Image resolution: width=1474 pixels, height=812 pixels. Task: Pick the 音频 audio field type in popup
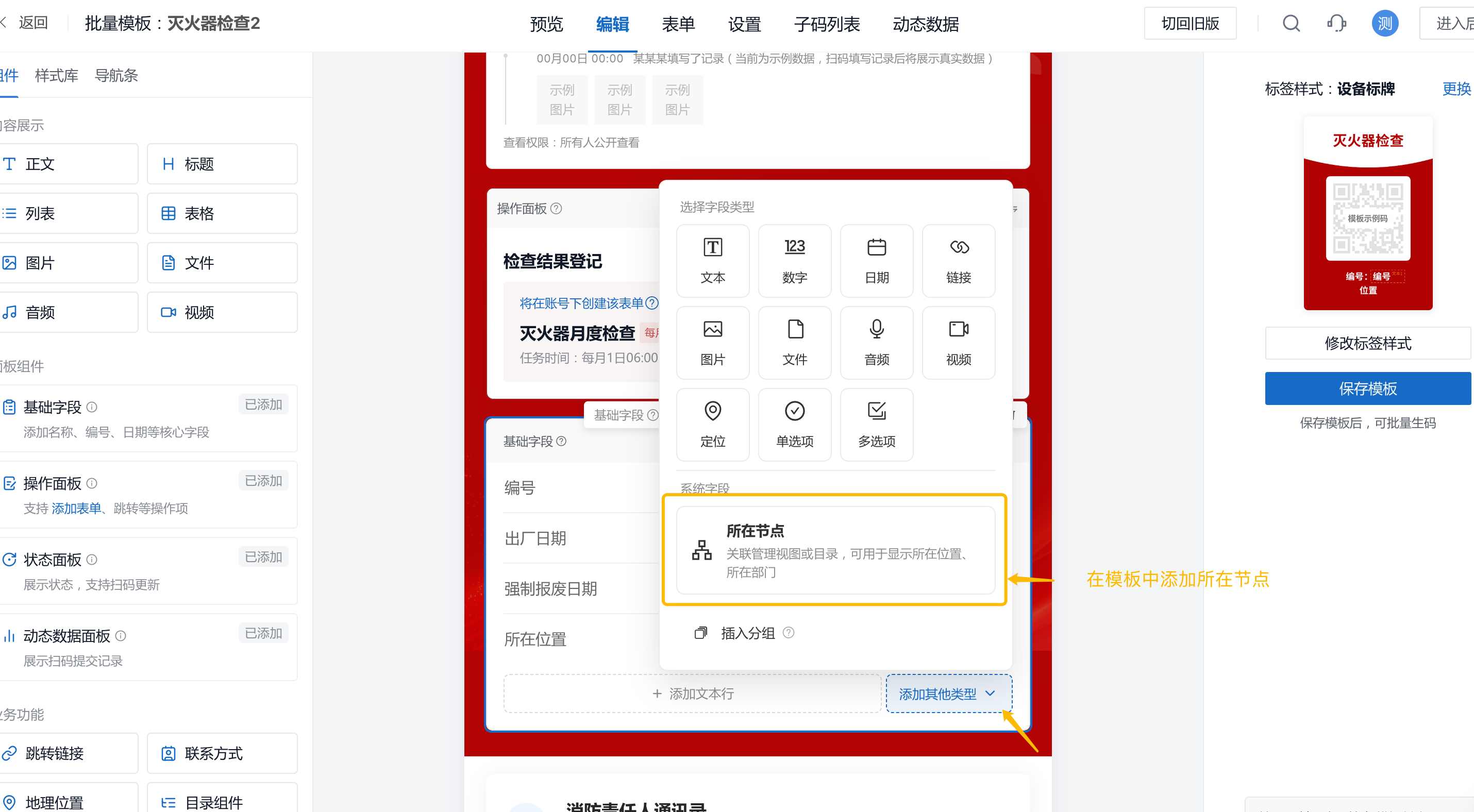pyautogui.click(x=876, y=343)
